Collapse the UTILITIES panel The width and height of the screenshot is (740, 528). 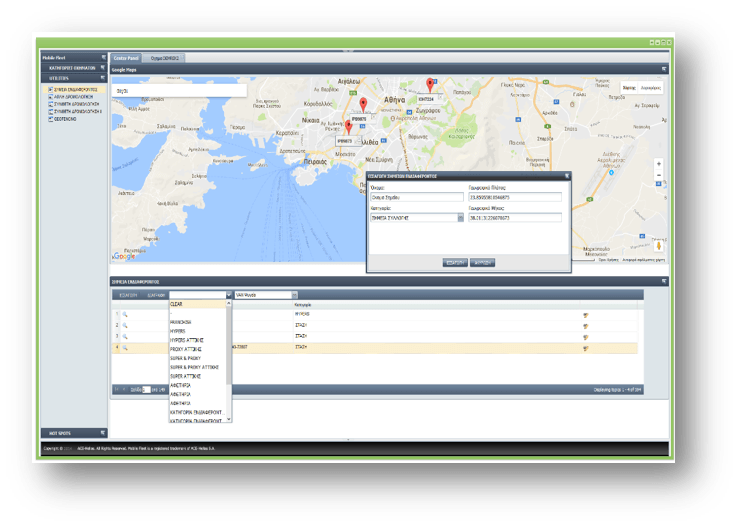coord(103,78)
